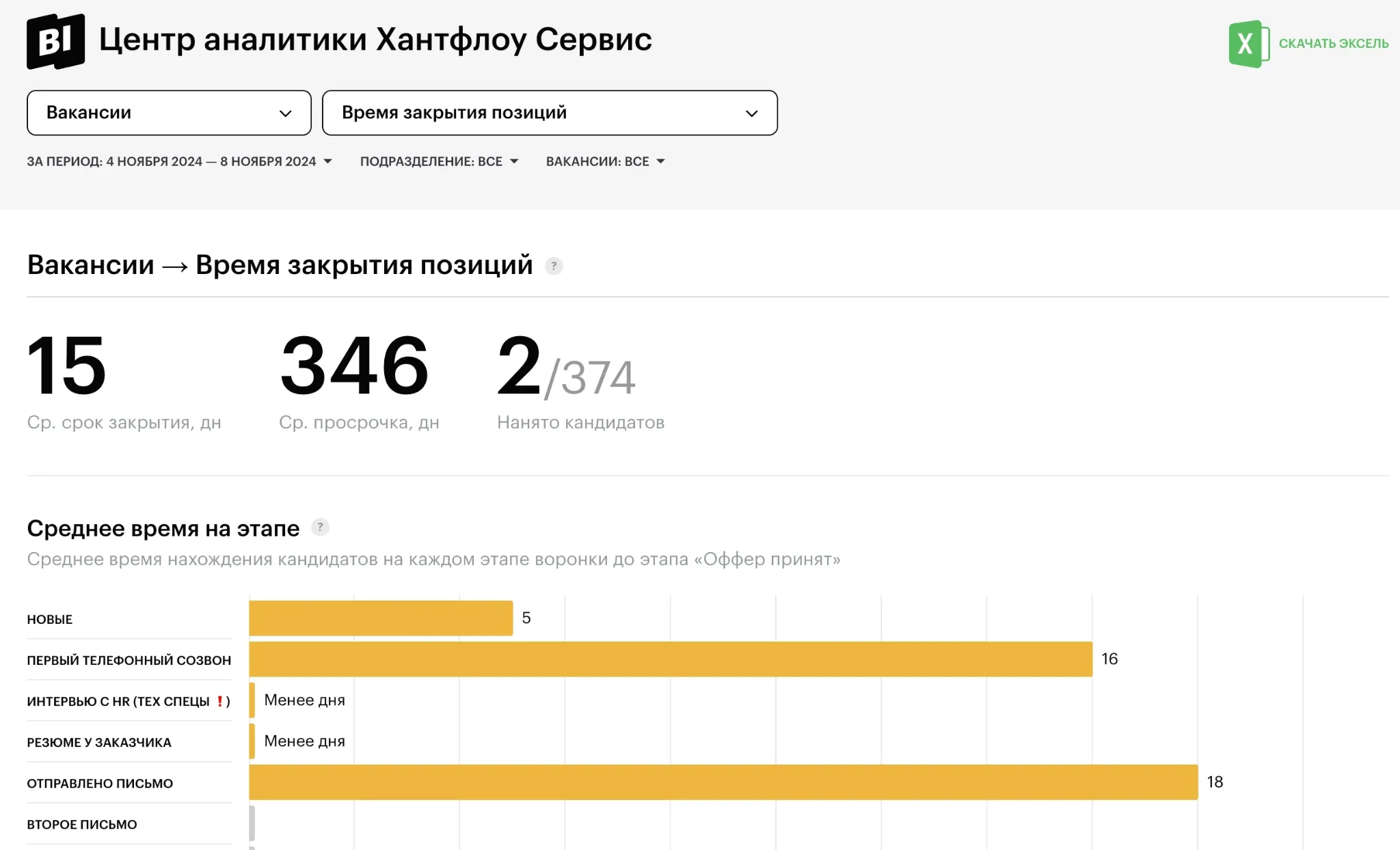Image resolution: width=1400 pixels, height=850 pixels.
Task: Expand the Подразделение: Все filter
Action: (x=439, y=161)
